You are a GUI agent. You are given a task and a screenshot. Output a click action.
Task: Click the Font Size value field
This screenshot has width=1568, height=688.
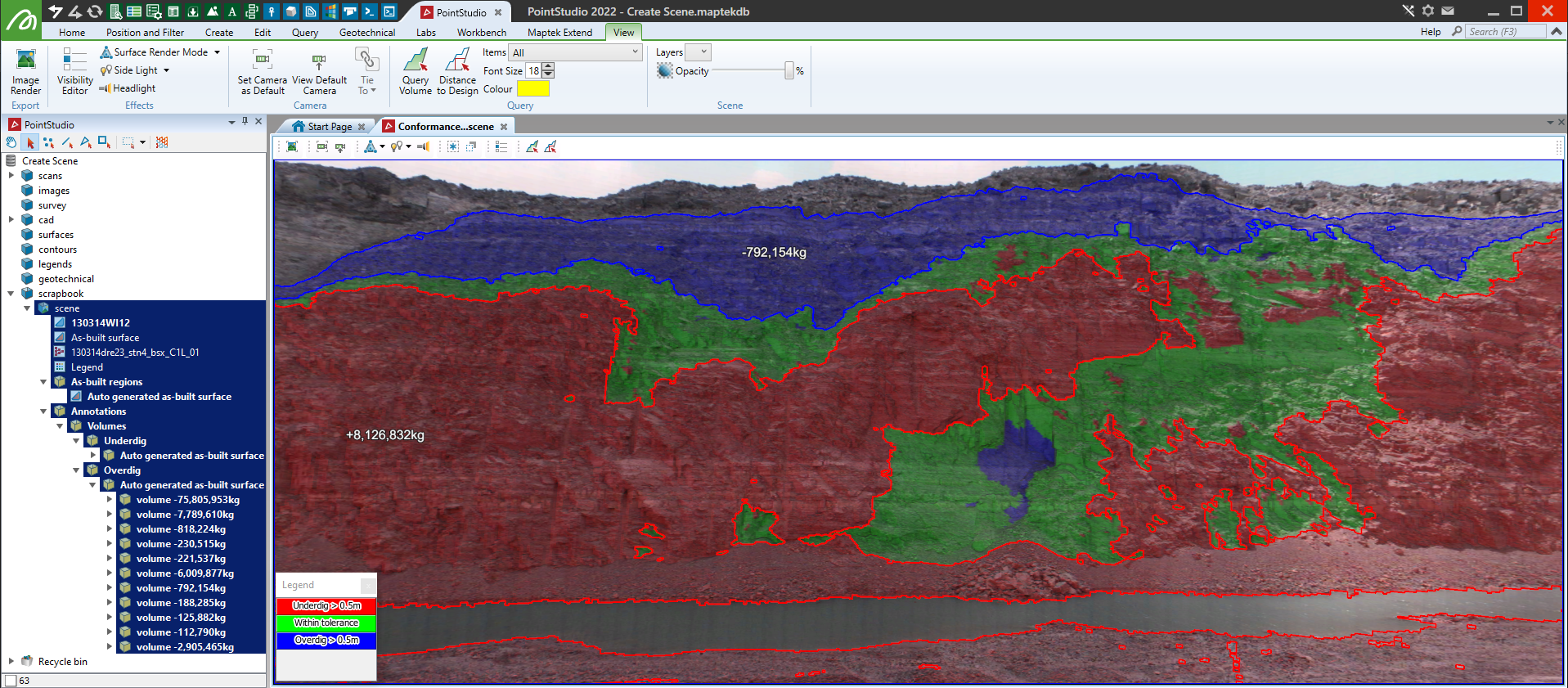coord(534,70)
